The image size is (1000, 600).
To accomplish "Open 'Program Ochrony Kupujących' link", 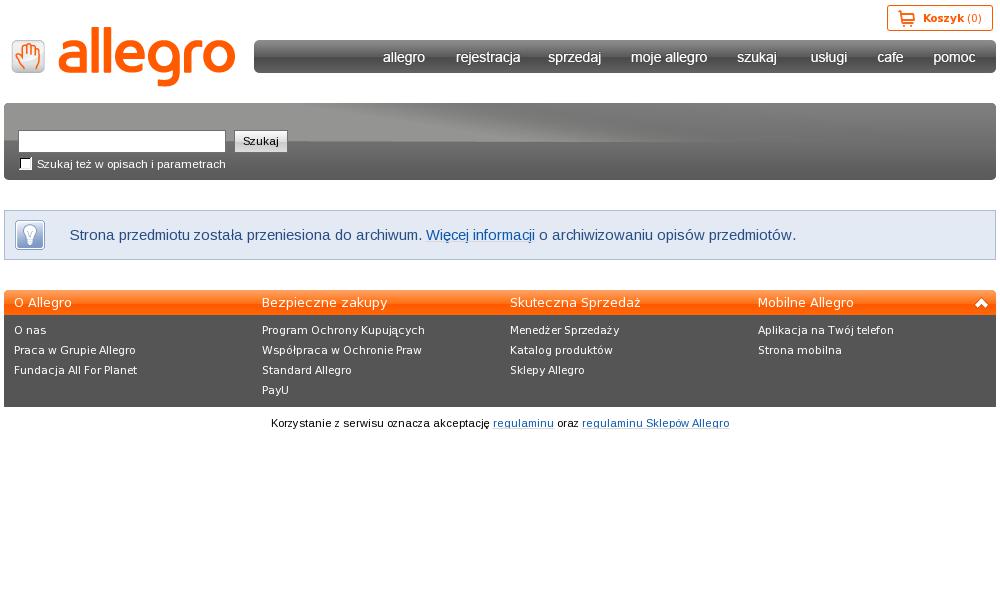I will [343, 330].
